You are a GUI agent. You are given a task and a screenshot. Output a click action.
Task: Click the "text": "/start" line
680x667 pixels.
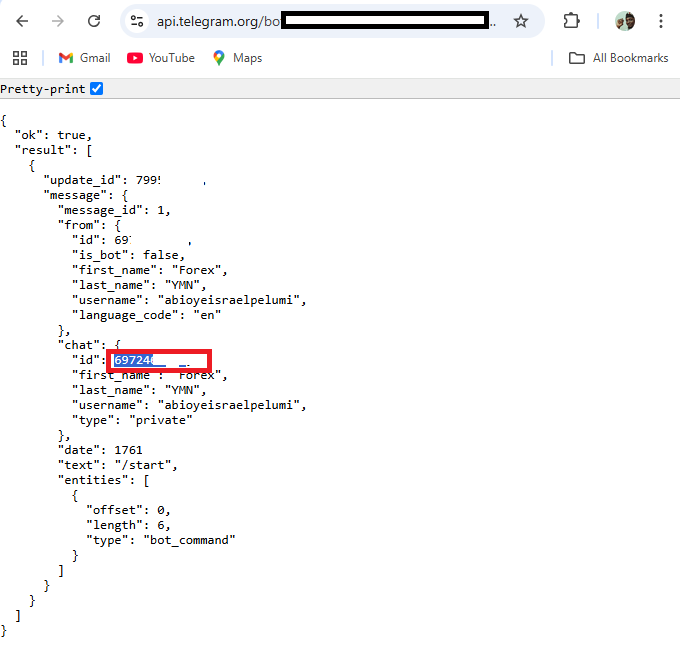pyautogui.click(x=118, y=465)
